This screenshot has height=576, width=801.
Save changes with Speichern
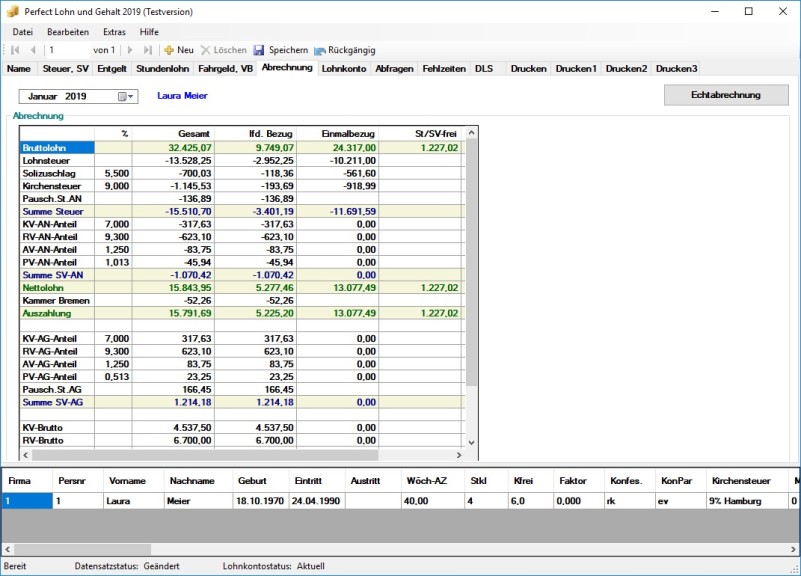[x=281, y=50]
